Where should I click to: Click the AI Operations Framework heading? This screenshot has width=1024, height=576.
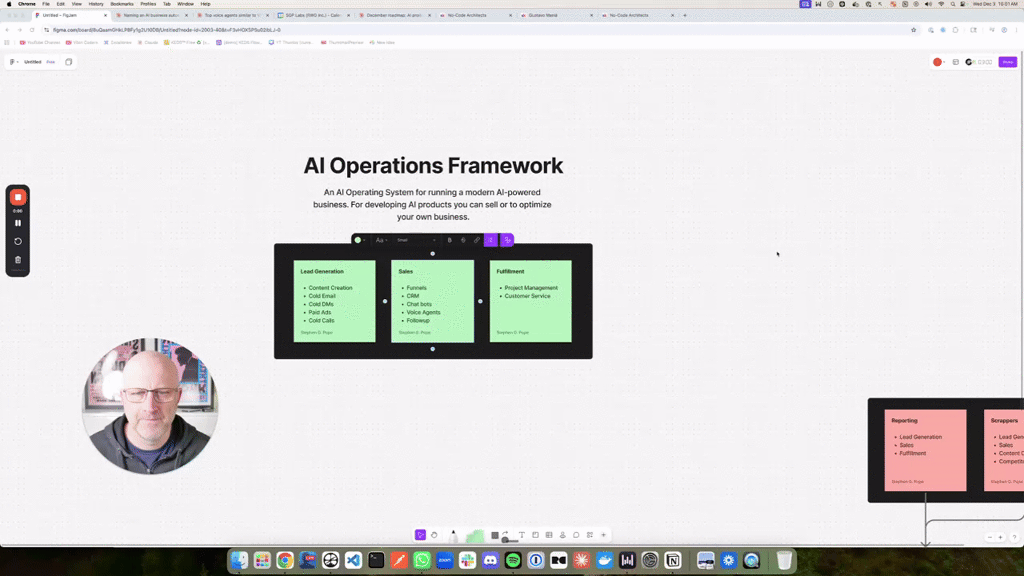pos(433,166)
